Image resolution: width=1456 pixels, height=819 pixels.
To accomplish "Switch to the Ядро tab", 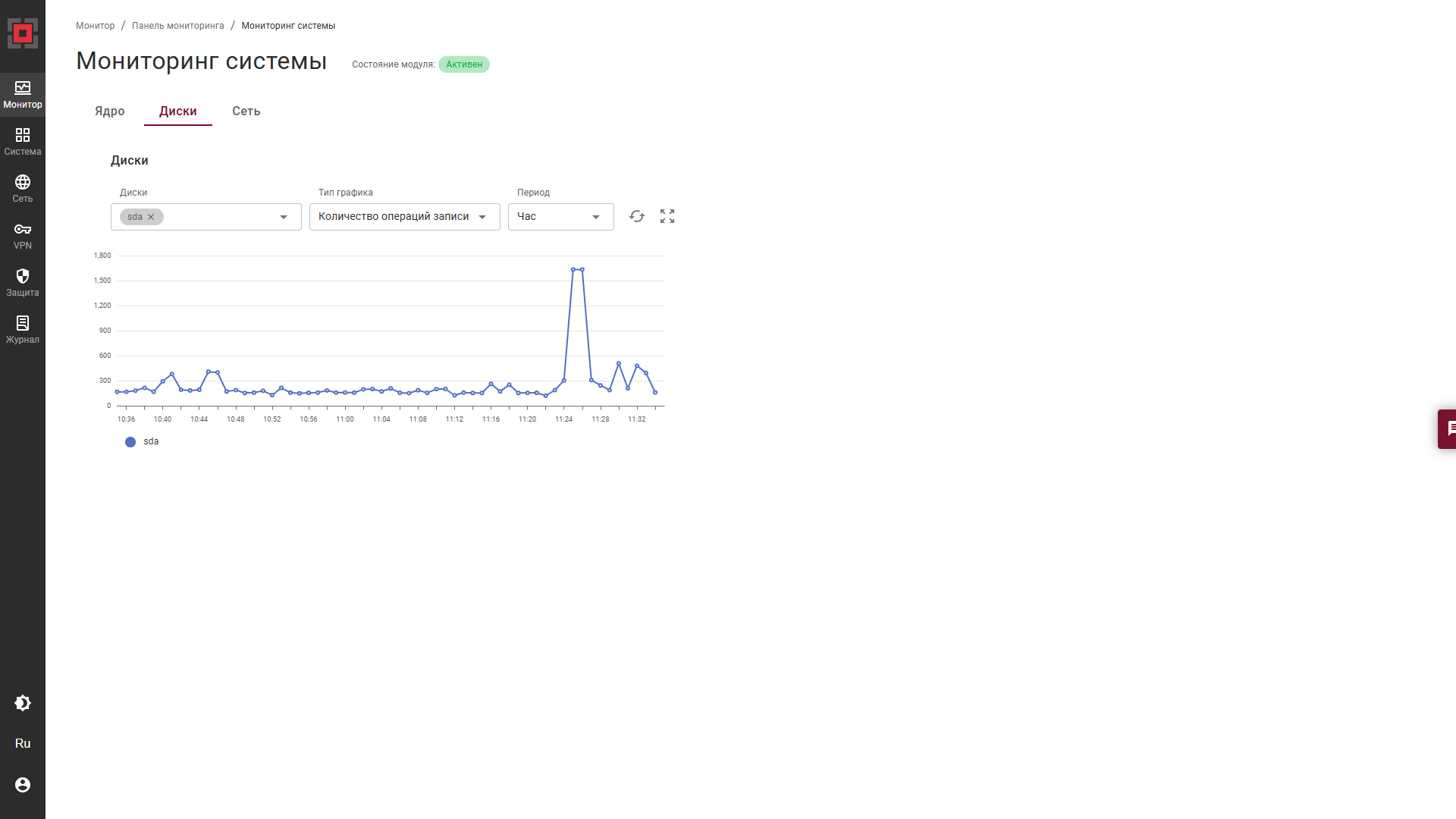I will point(110,111).
